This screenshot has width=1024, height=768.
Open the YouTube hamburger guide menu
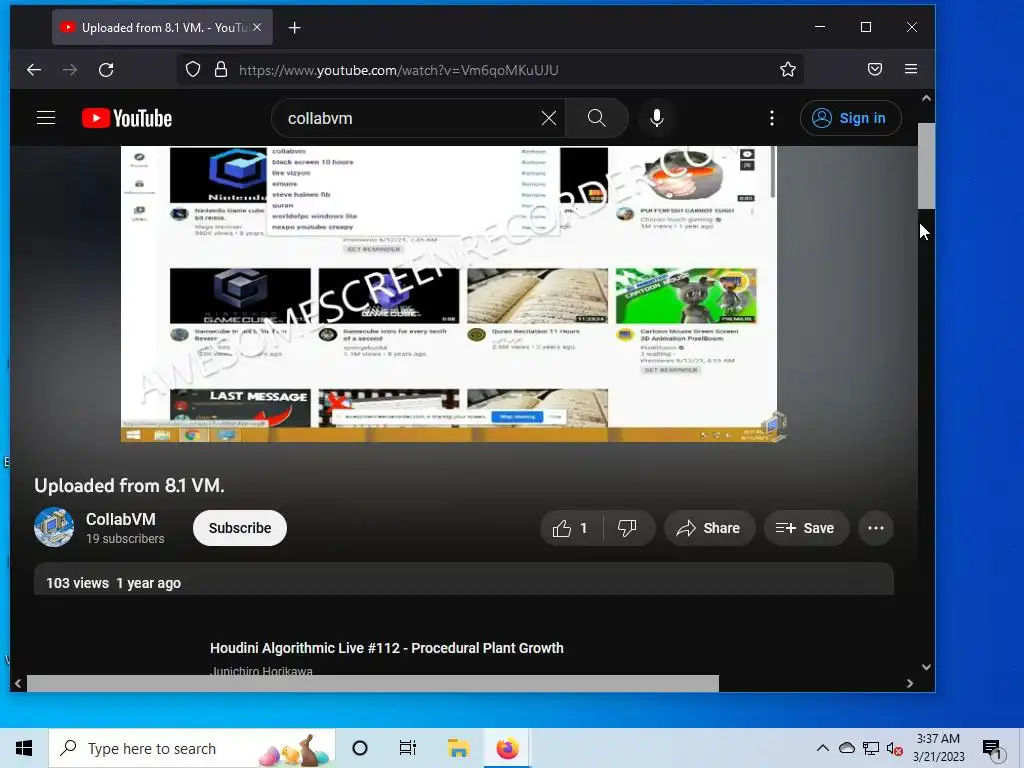46,118
